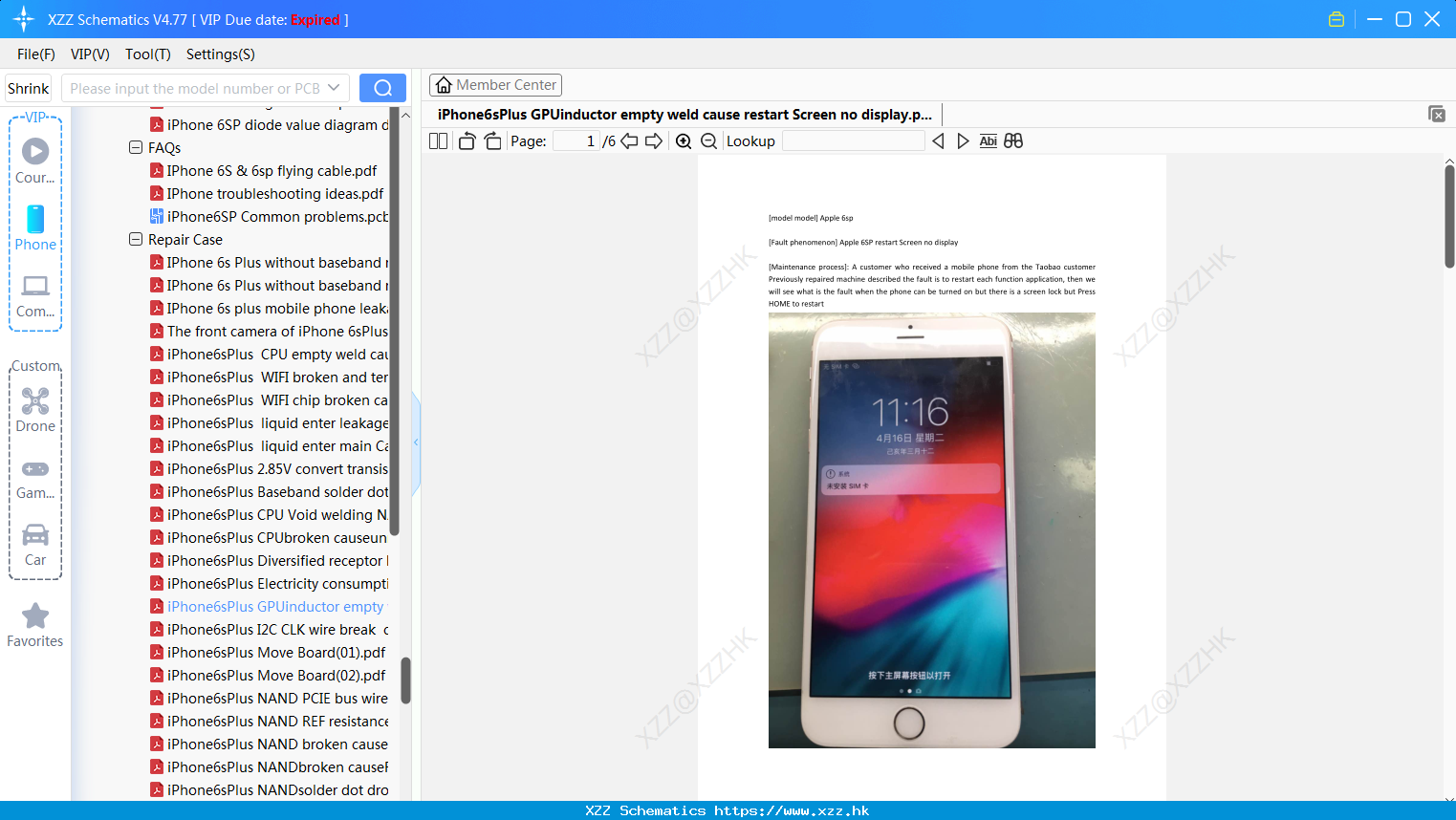This screenshot has width=1456, height=820.
Task: Open the File menu
Action: (x=36, y=54)
